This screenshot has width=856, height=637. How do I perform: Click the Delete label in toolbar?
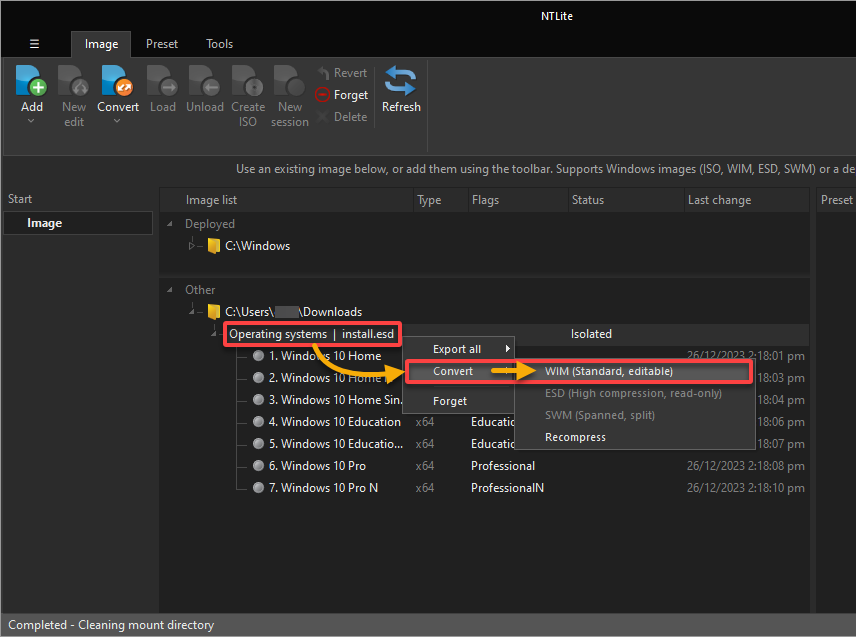350,116
